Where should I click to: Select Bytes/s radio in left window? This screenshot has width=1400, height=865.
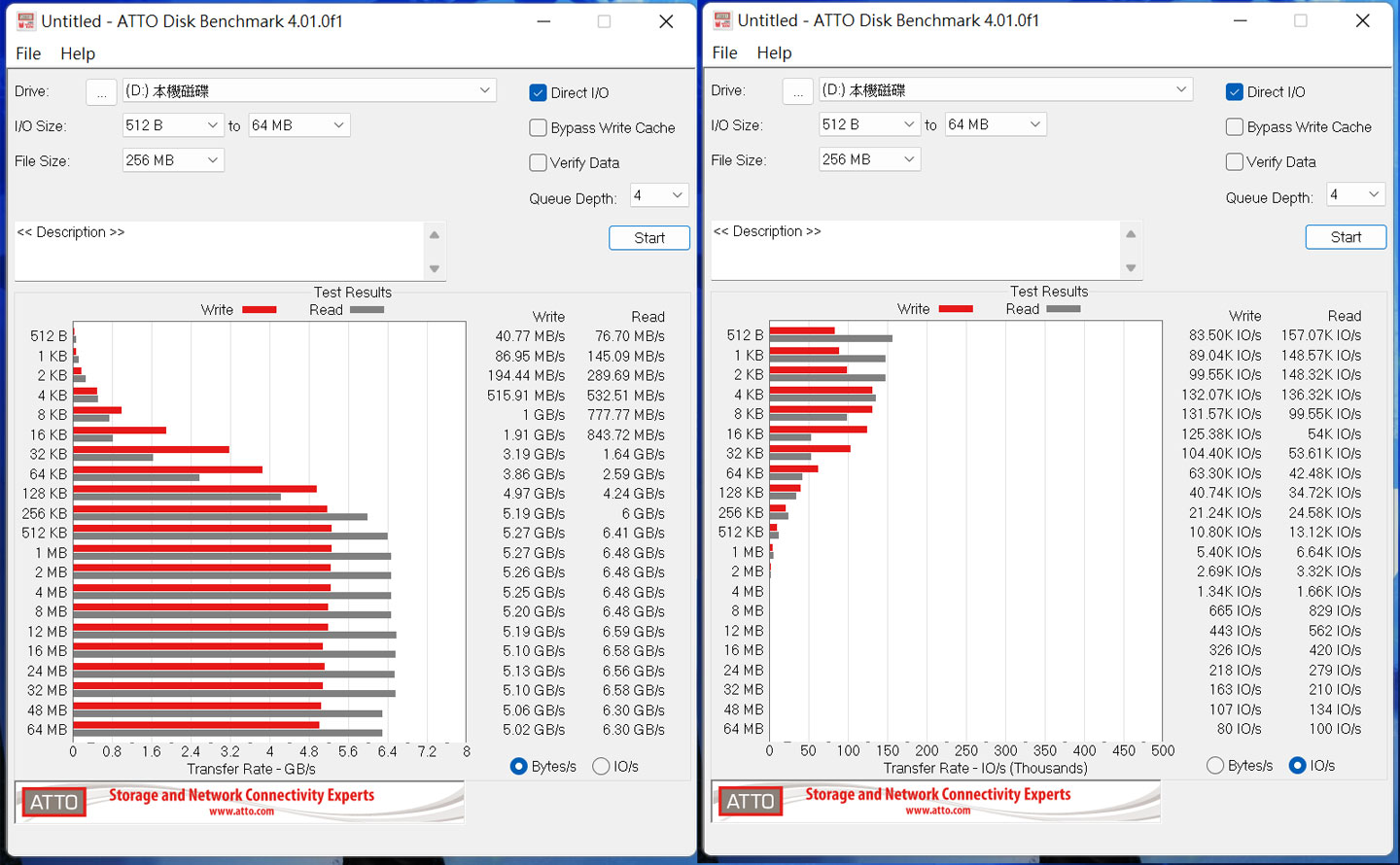coord(519,767)
